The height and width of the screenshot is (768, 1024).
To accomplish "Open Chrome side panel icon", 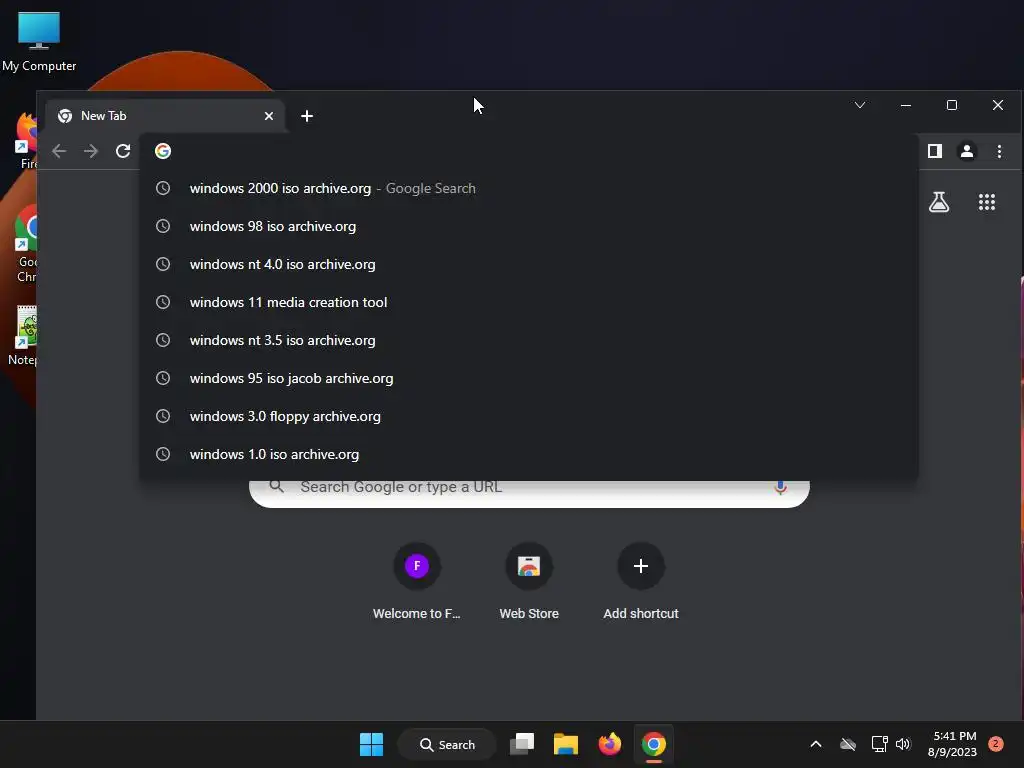I will (935, 152).
